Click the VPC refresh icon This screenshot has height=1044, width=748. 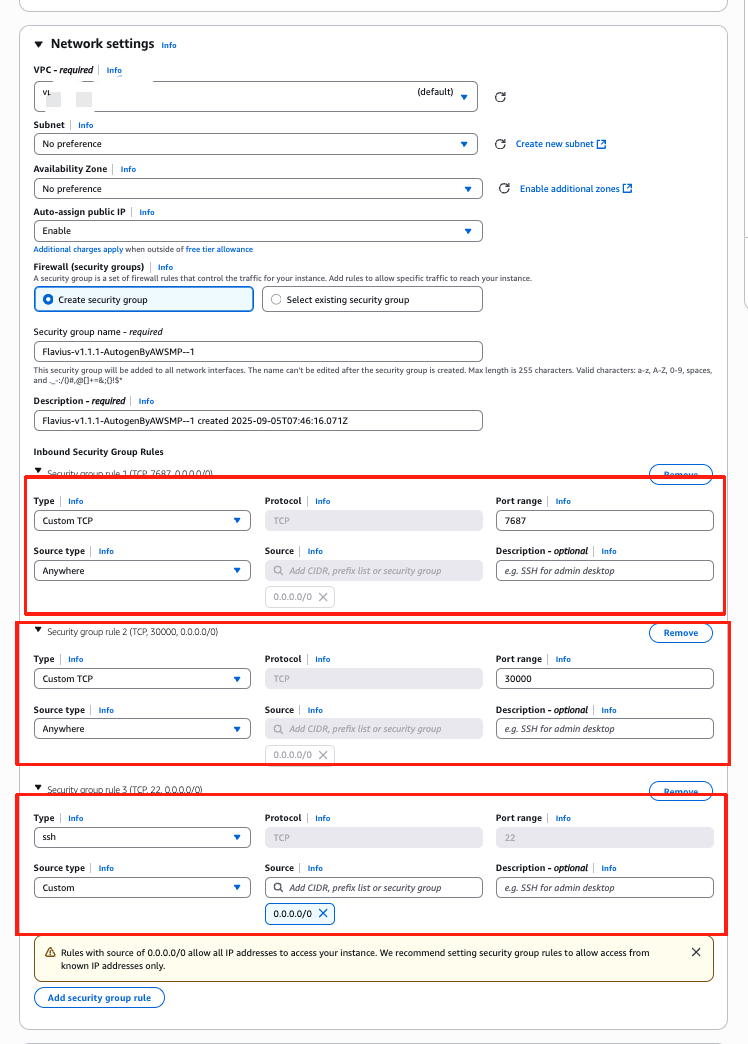pos(501,97)
